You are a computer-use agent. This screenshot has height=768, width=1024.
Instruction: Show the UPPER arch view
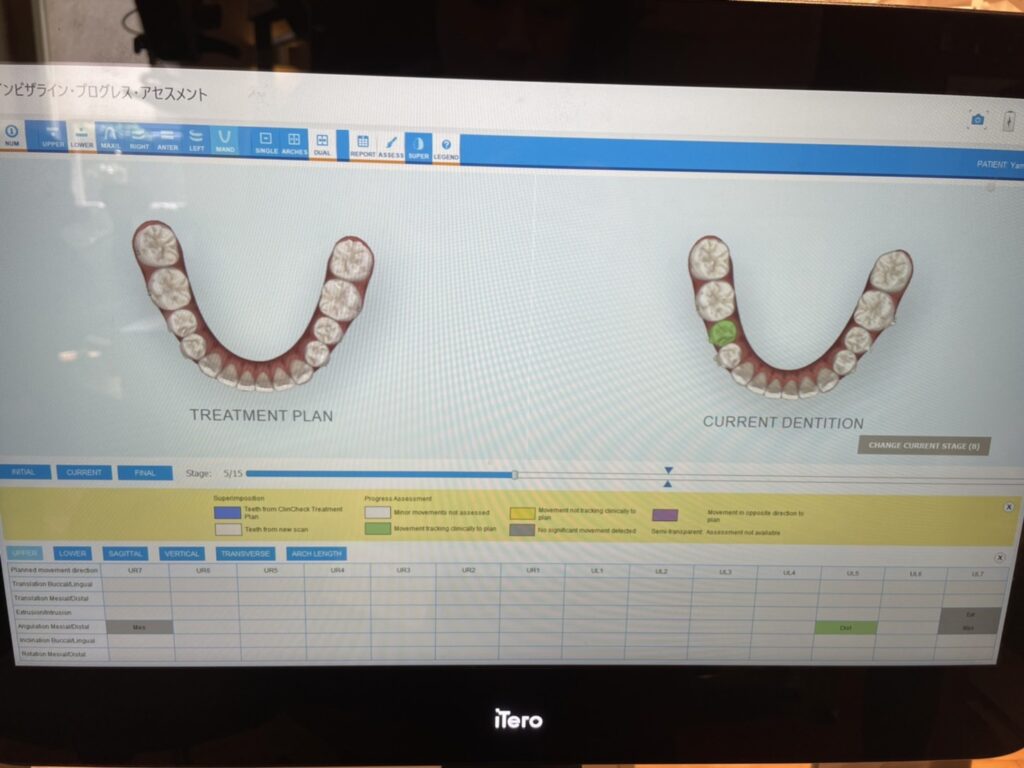tap(53, 136)
